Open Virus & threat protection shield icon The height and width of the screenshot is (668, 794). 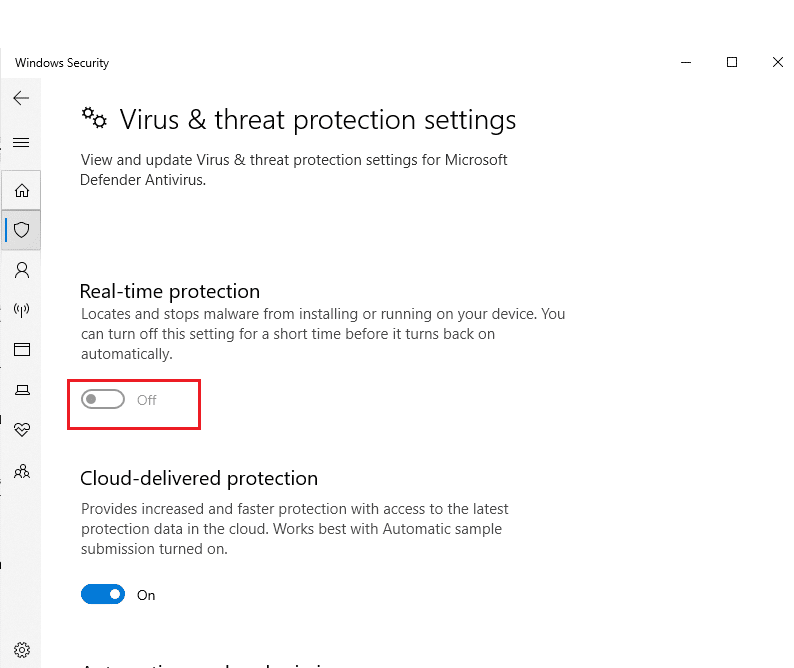coord(21,230)
